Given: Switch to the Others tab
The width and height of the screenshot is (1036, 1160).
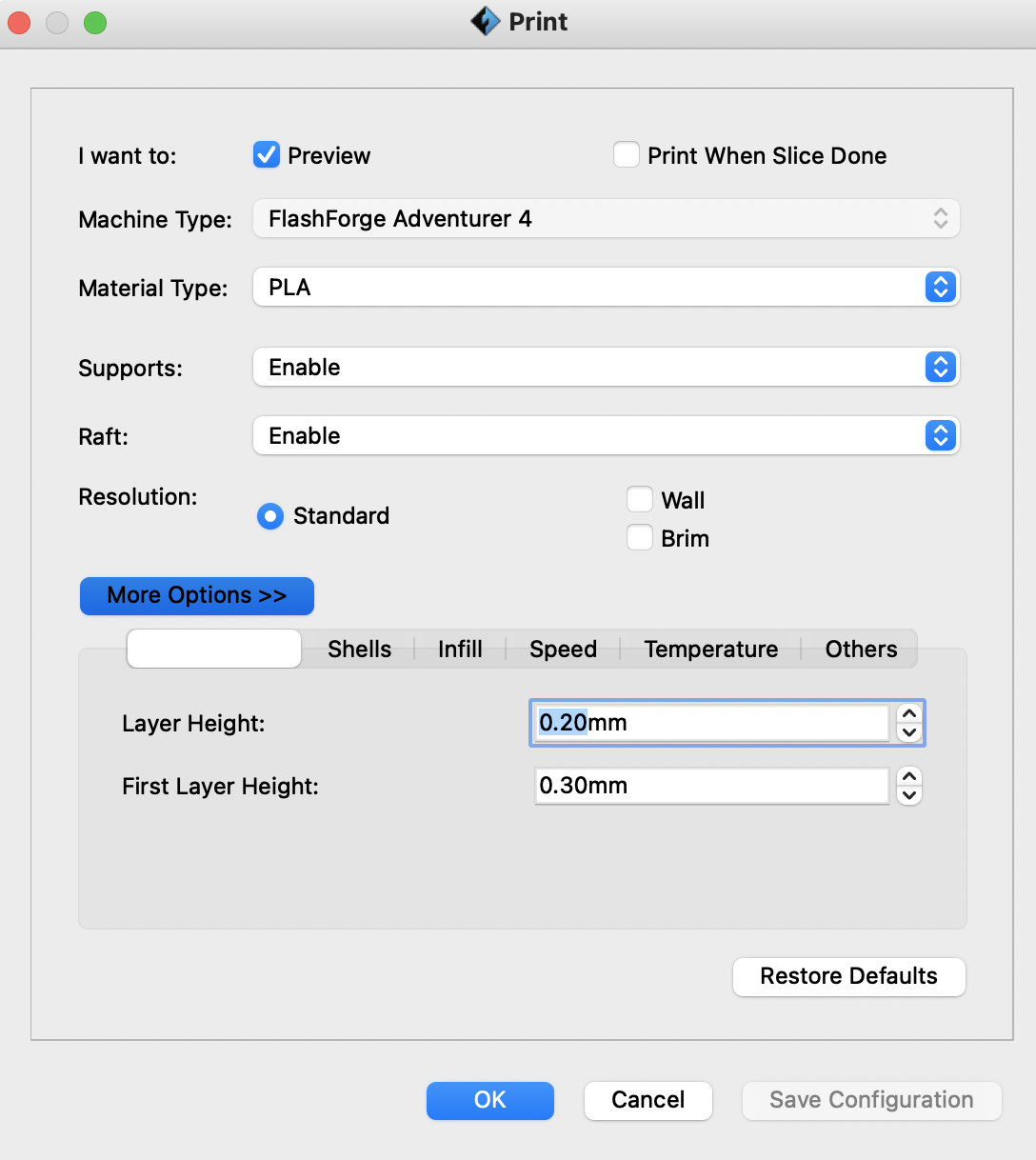Looking at the screenshot, I should [x=861, y=649].
